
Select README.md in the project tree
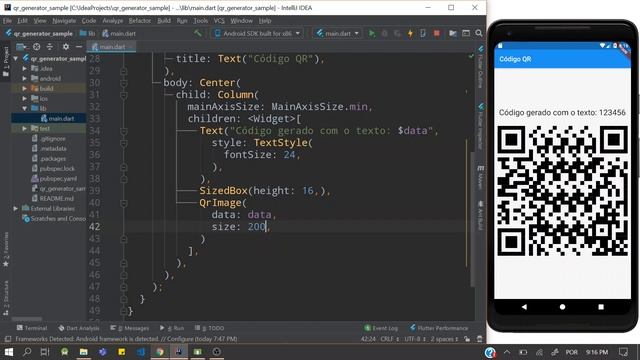(x=52, y=199)
